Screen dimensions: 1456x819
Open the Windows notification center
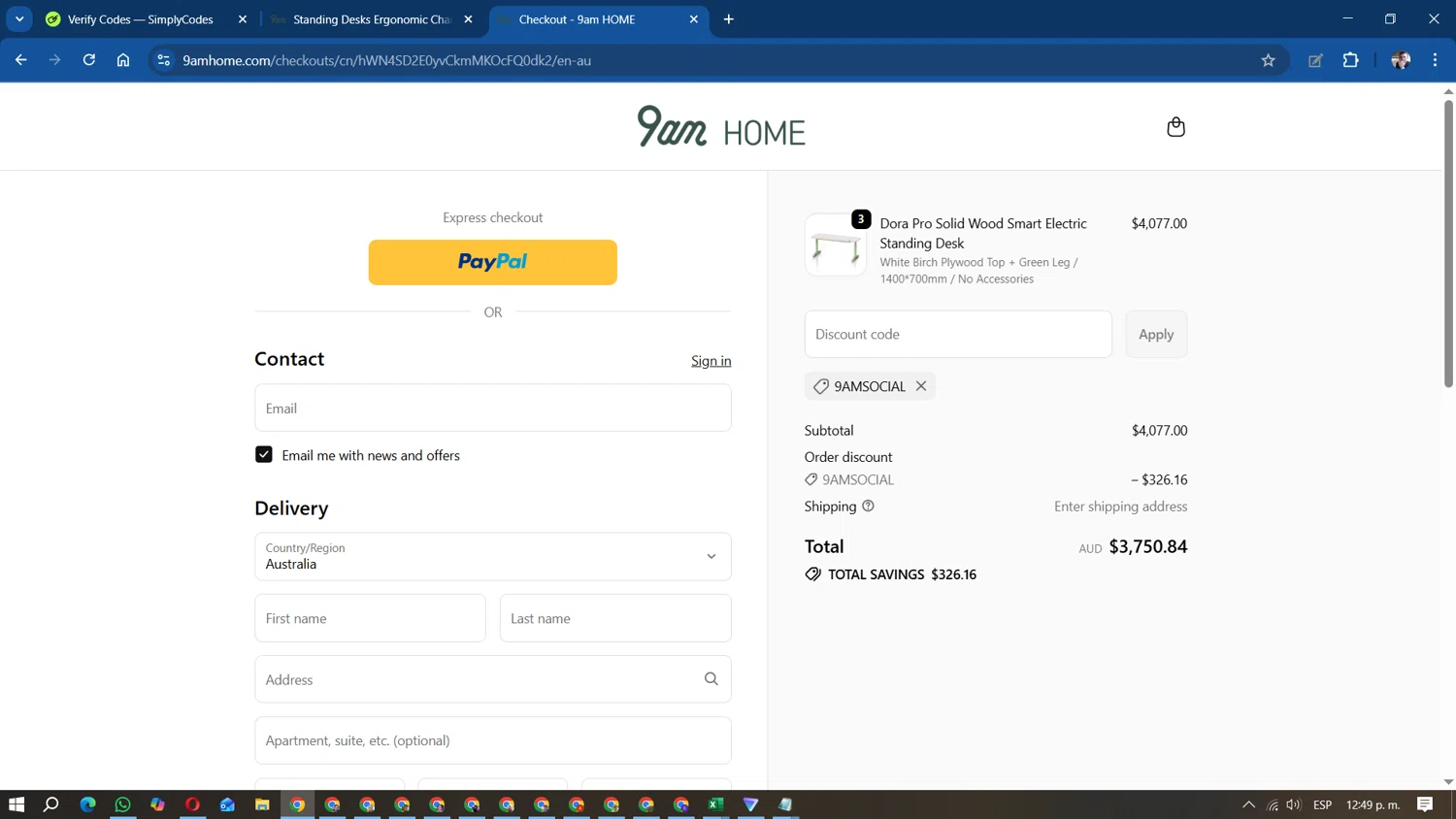tap(1425, 804)
